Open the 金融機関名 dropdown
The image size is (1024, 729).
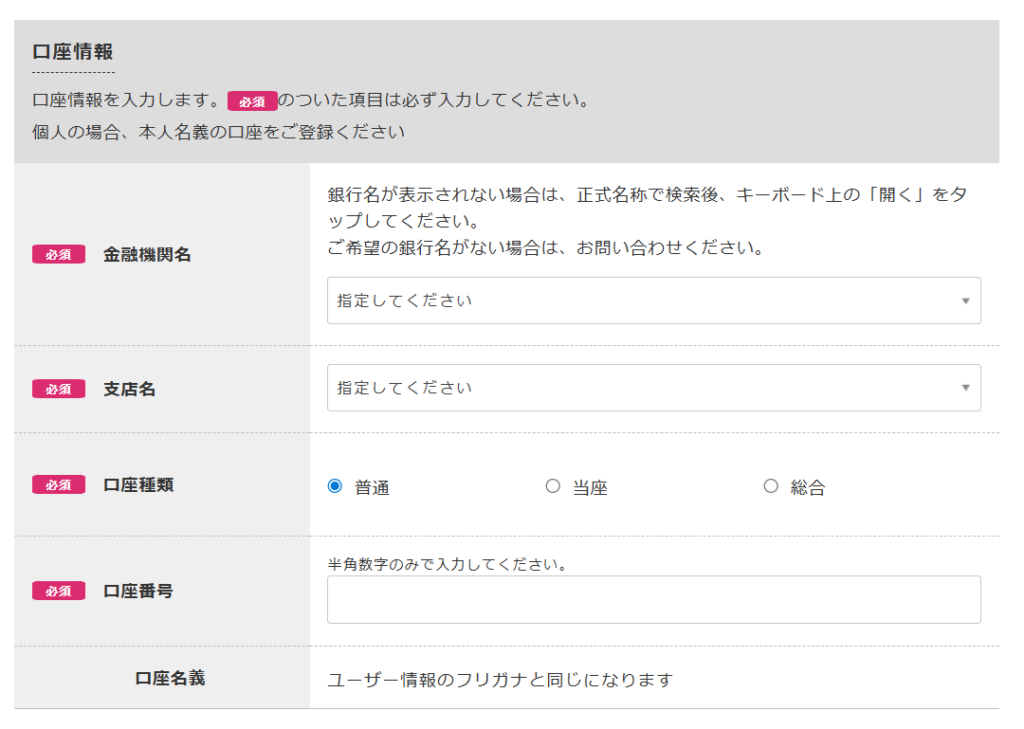640,301
